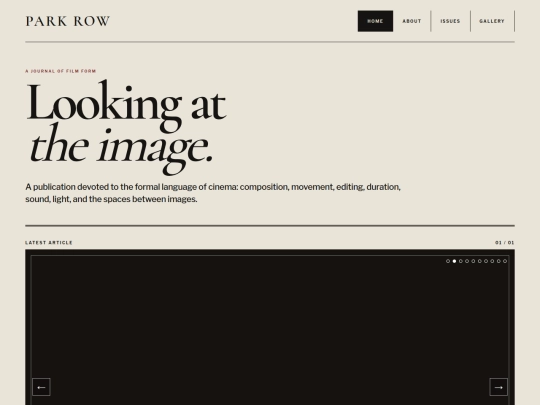Select the ninth carousel indicator dot
The height and width of the screenshot is (405, 540).
tap(499, 261)
